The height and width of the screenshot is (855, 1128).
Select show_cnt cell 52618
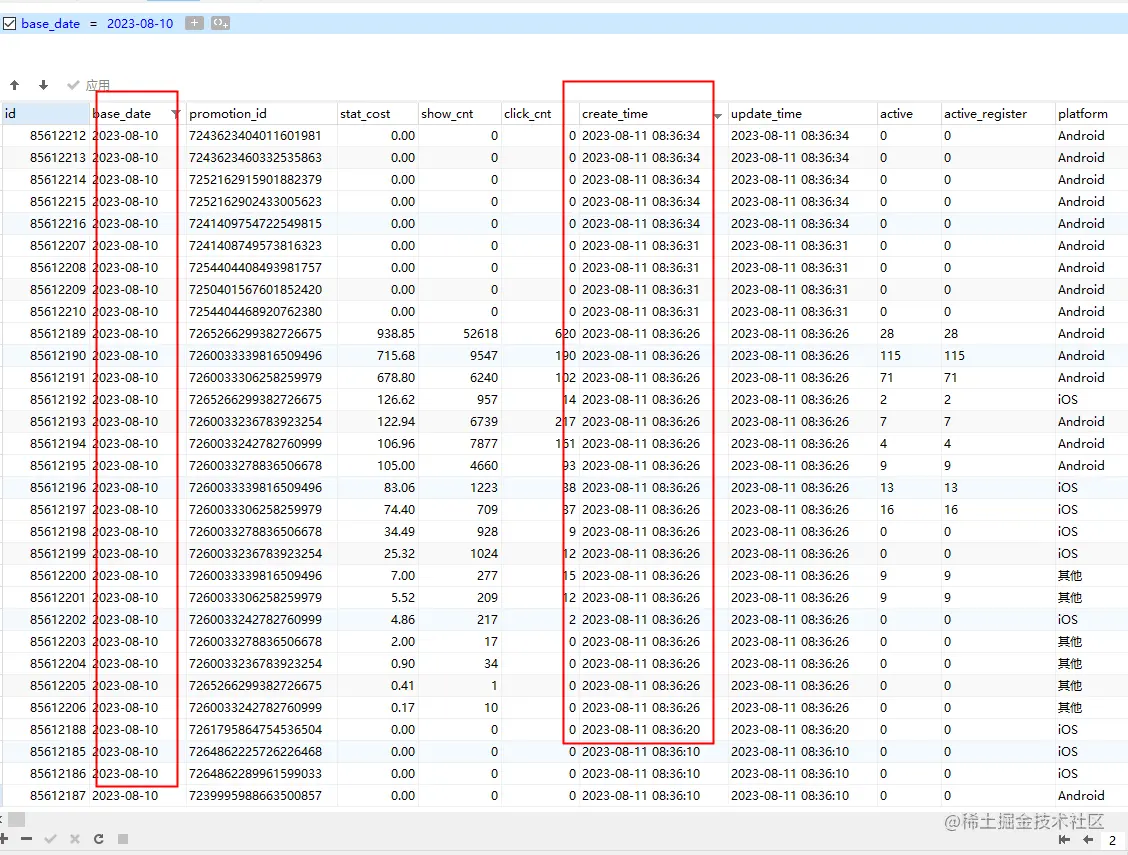click(460, 334)
